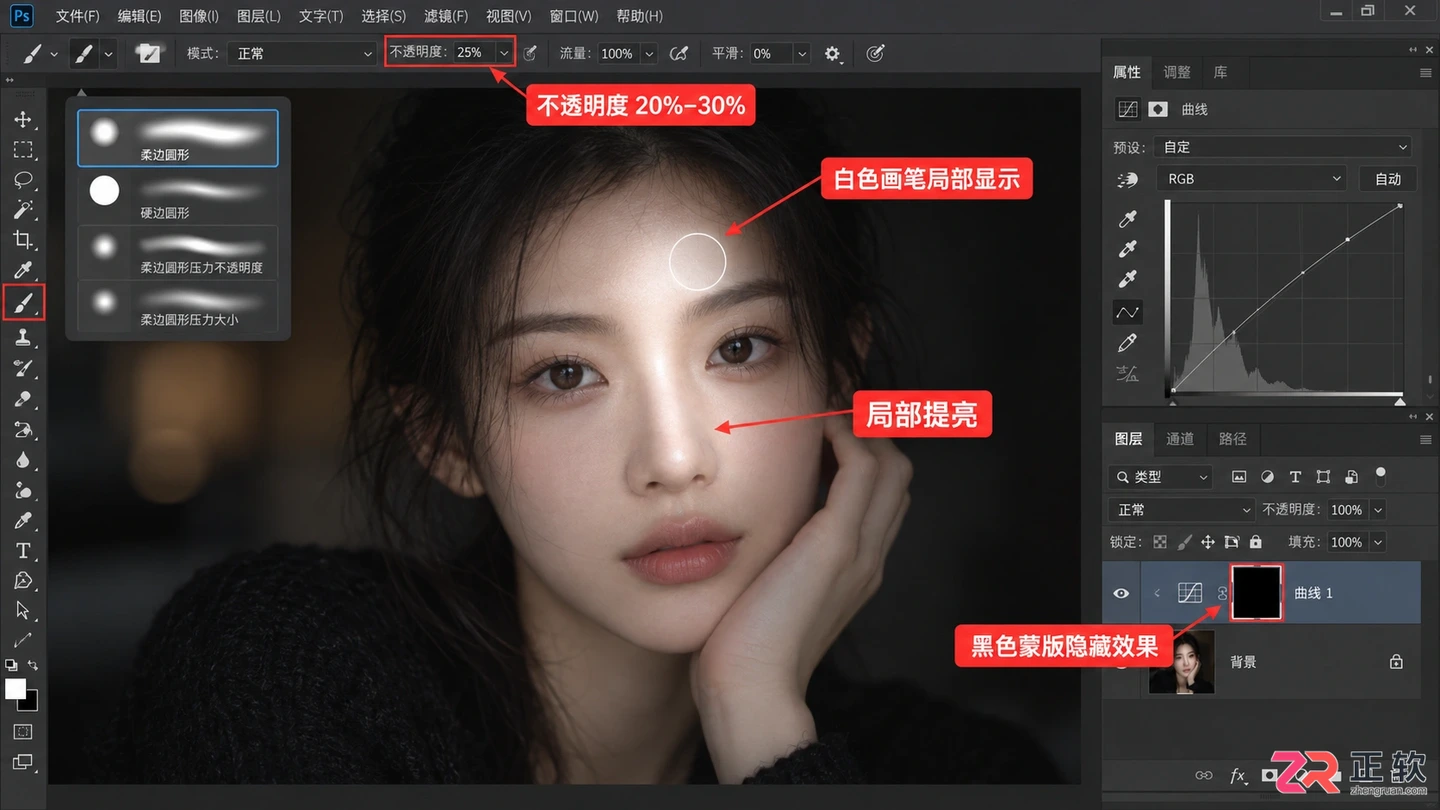Choose the 柔边圆形压力大小 brush preset
Viewport: 1440px width, 810px height.
click(x=178, y=306)
